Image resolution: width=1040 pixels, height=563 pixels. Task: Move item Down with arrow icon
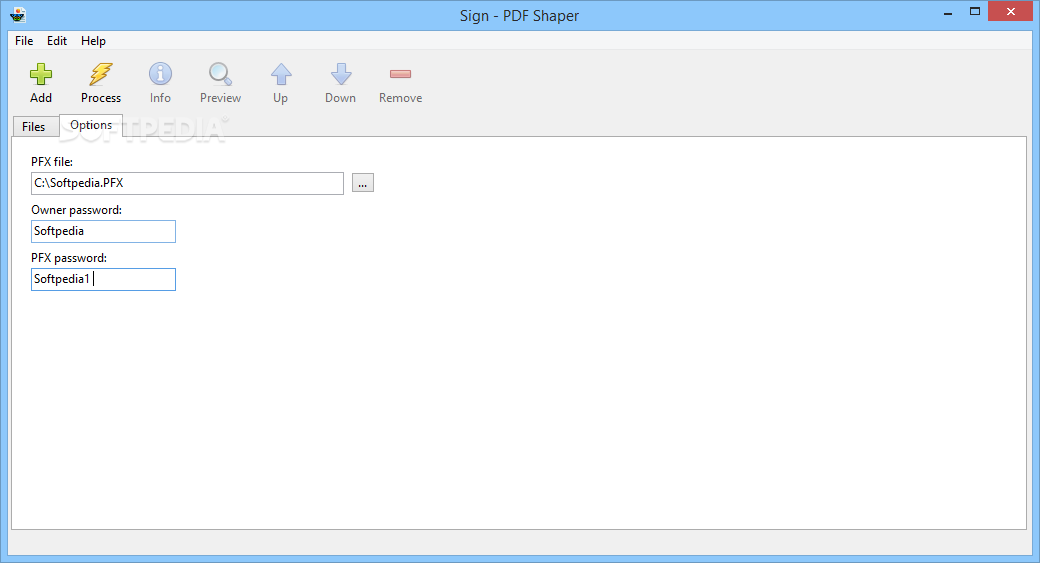click(x=340, y=74)
